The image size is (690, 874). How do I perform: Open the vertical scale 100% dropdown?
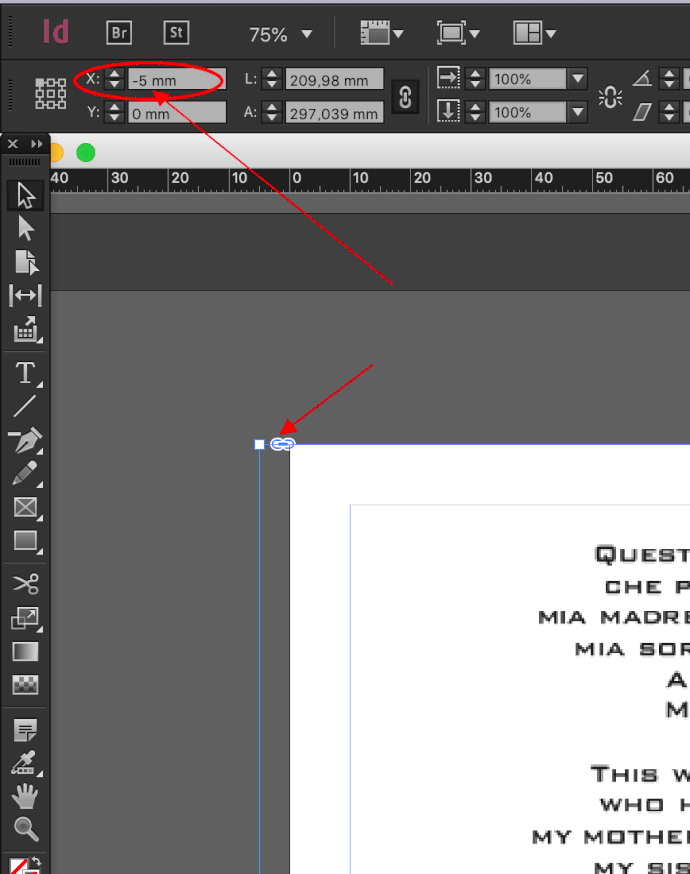pos(578,112)
